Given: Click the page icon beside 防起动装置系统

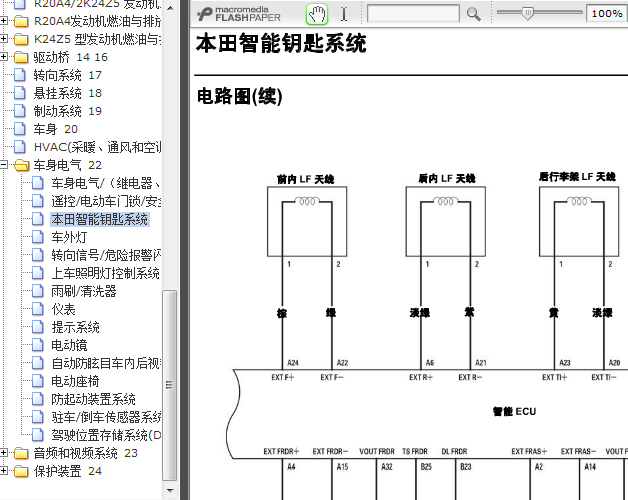Looking at the screenshot, I should pos(38,399).
